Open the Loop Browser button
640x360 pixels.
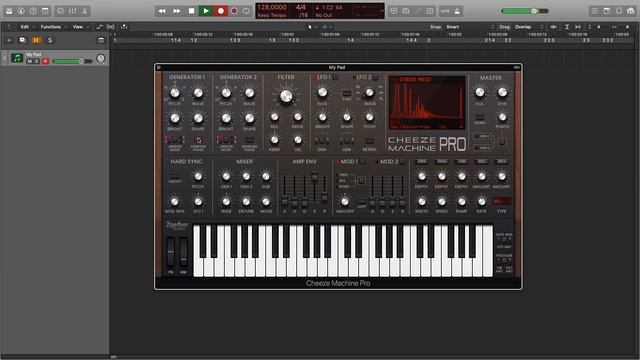pyautogui.click(x=619, y=11)
